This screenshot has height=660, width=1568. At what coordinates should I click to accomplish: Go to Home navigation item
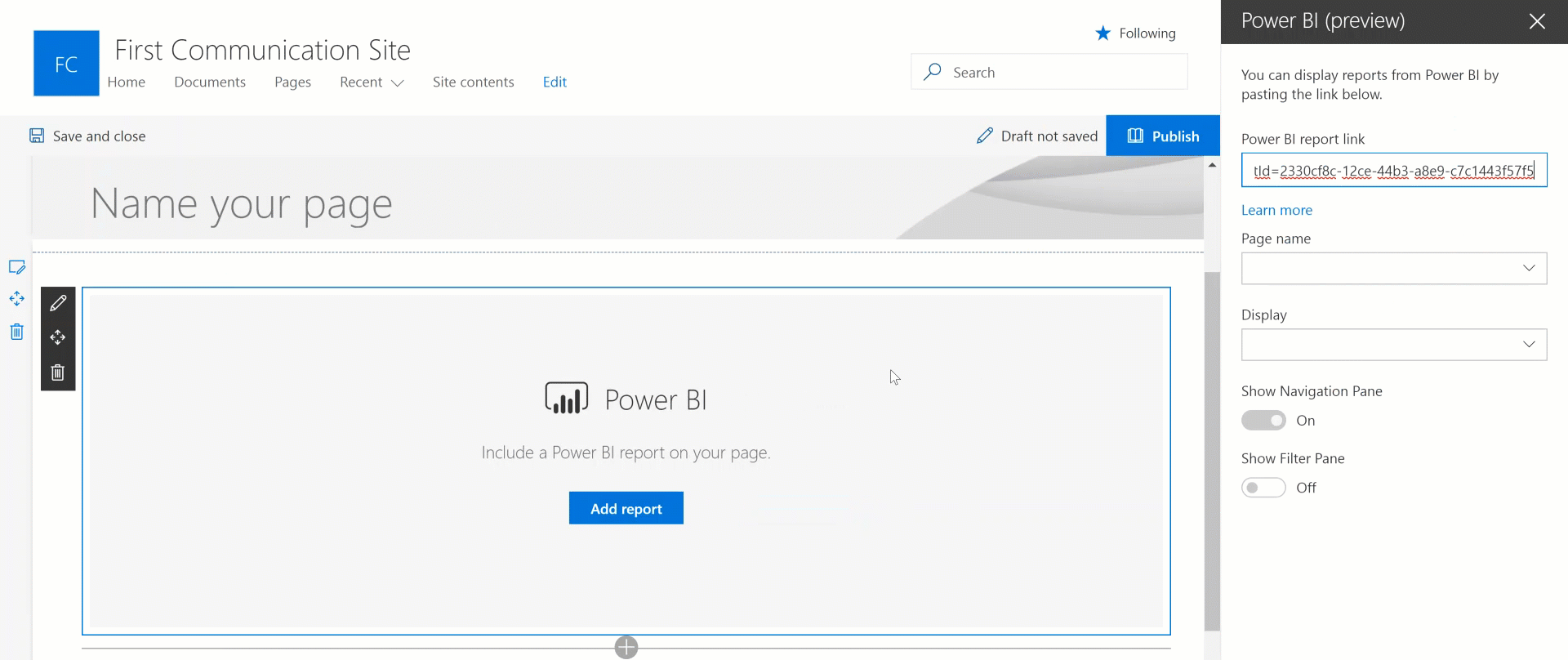tap(127, 82)
